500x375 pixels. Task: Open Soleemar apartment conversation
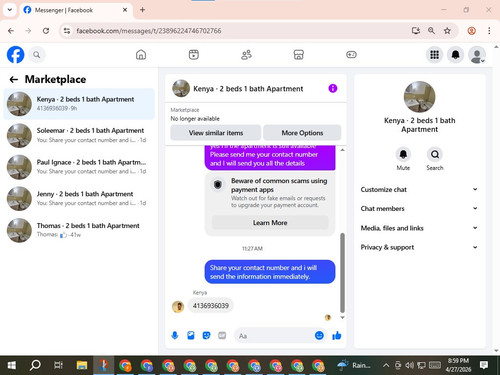[x=79, y=135]
